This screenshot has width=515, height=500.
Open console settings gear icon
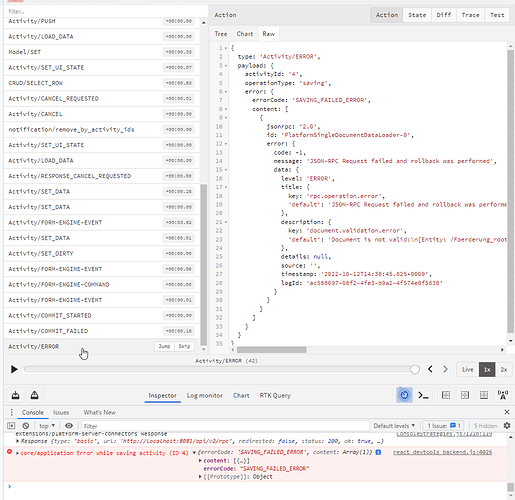click(507, 426)
